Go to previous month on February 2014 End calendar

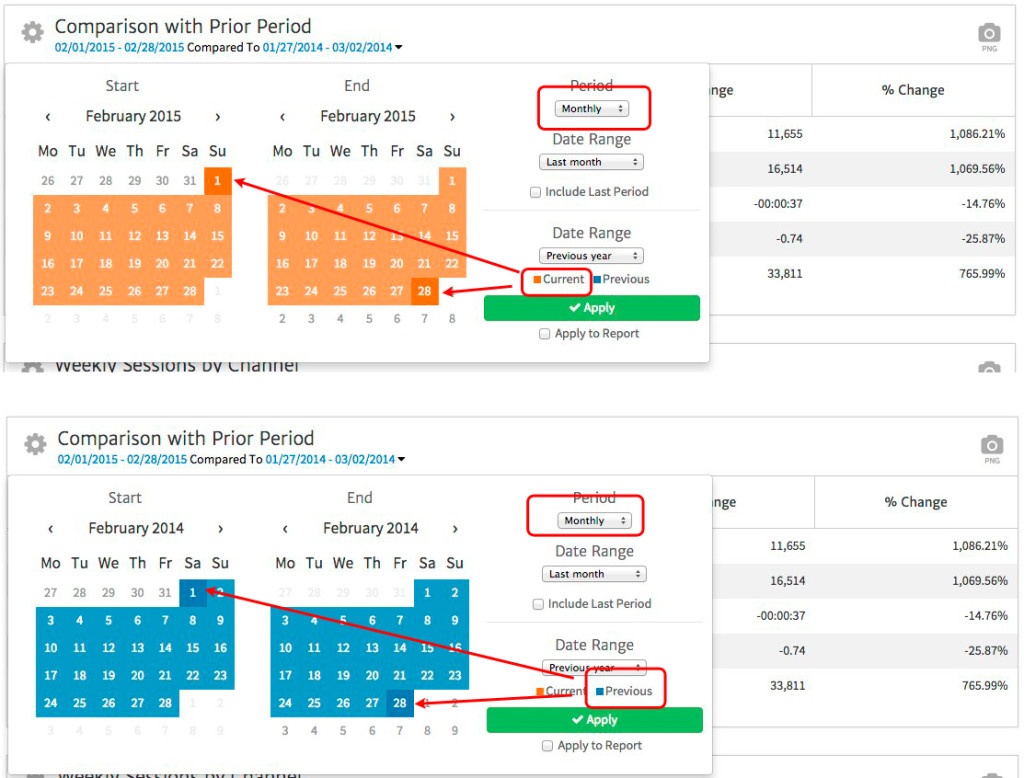(x=286, y=529)
